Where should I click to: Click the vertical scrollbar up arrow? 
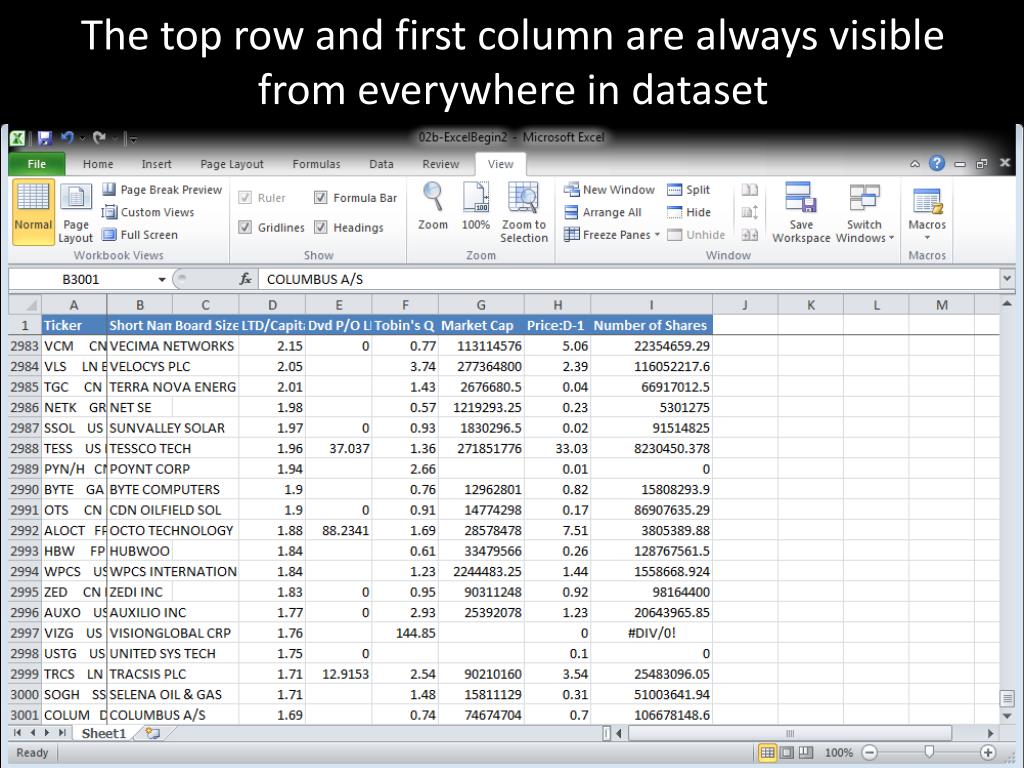tap(1006, 304)
